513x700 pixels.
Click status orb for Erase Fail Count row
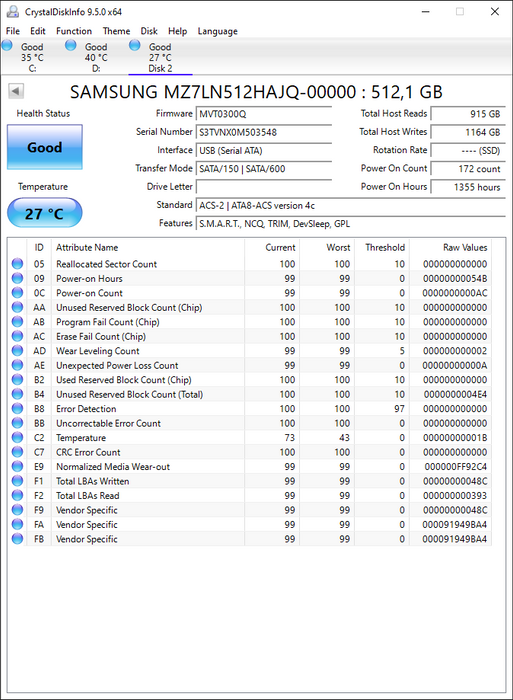(x=17, y=336)
